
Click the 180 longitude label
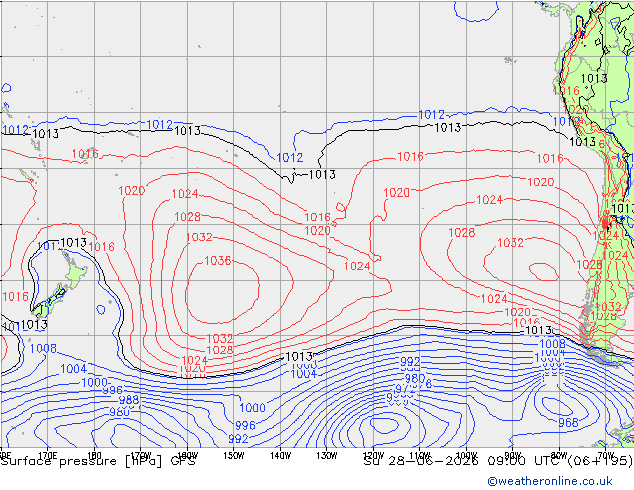94,456
